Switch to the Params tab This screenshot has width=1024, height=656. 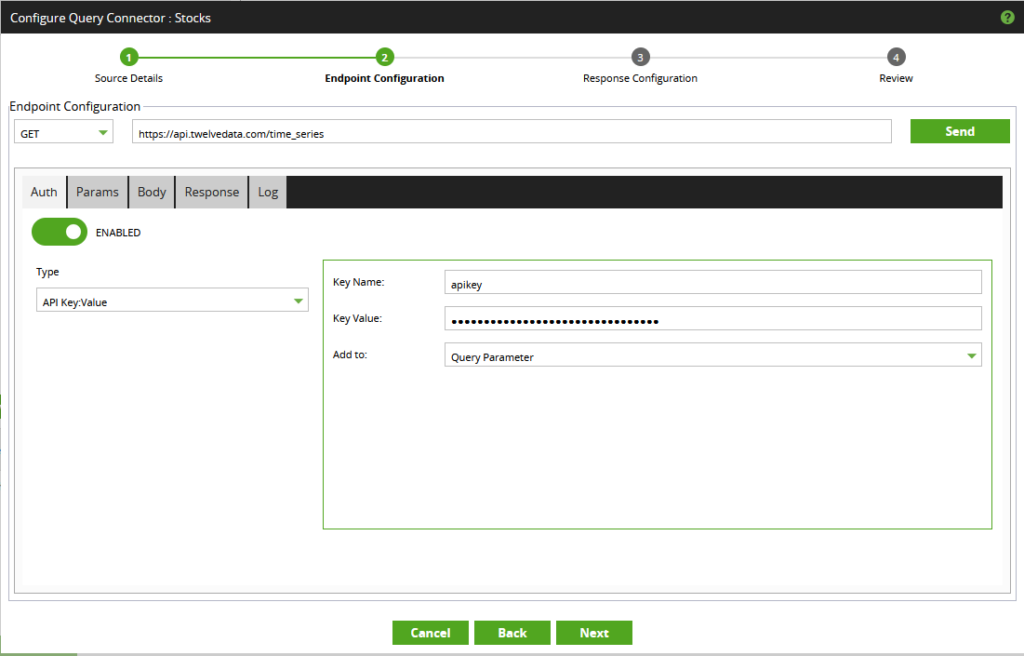click(97, 191)
